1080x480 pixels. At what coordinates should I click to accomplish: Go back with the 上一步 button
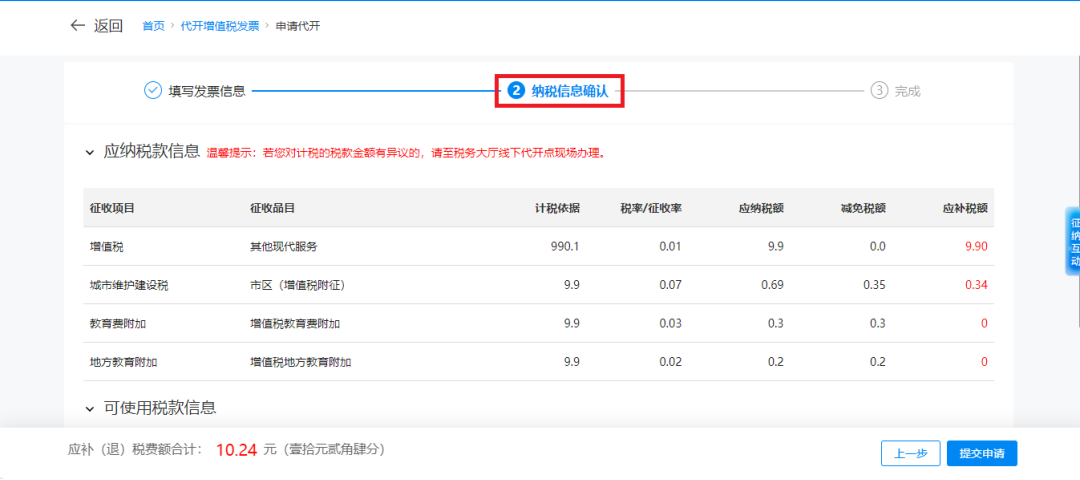pyautogui.click(x=911, y=454)
